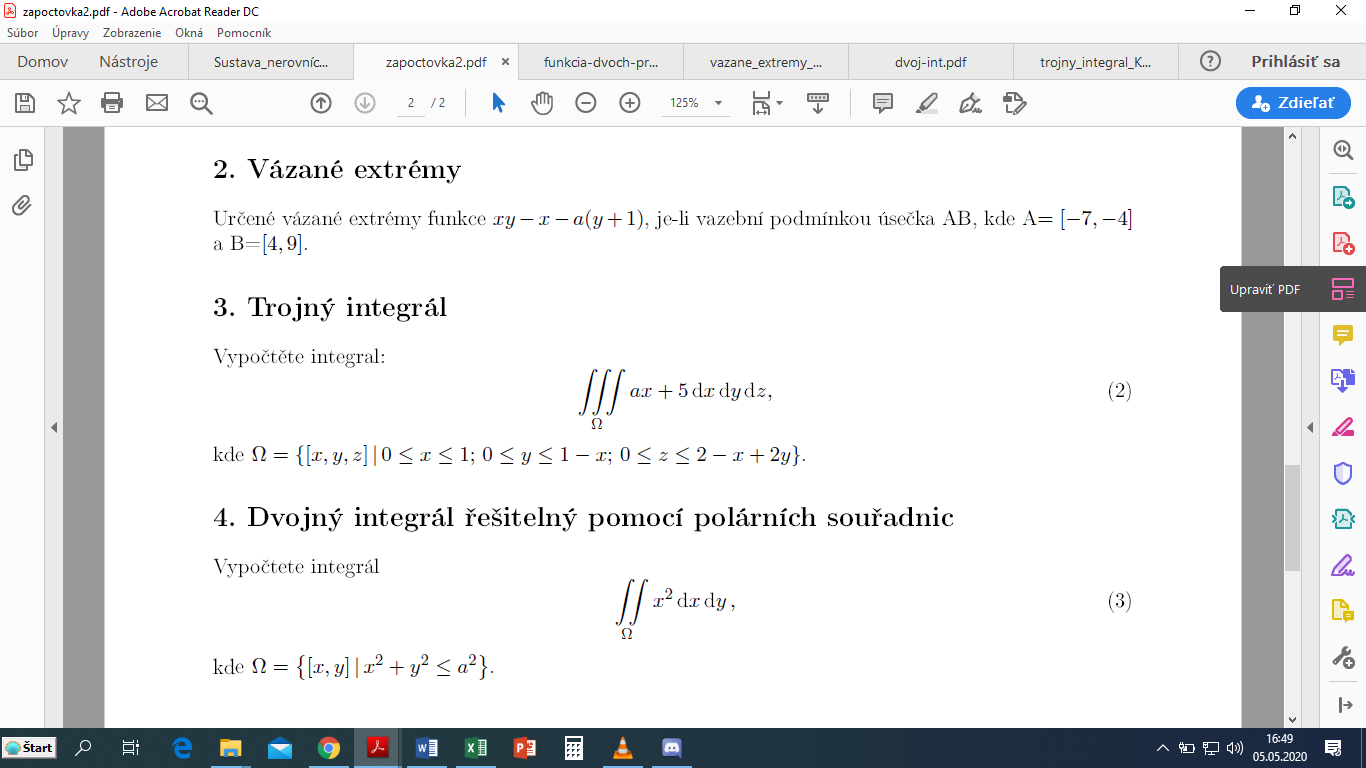Open VLC media player from the taskbar
This screenshot has height=768, width=1366.
tap(622, 748)
